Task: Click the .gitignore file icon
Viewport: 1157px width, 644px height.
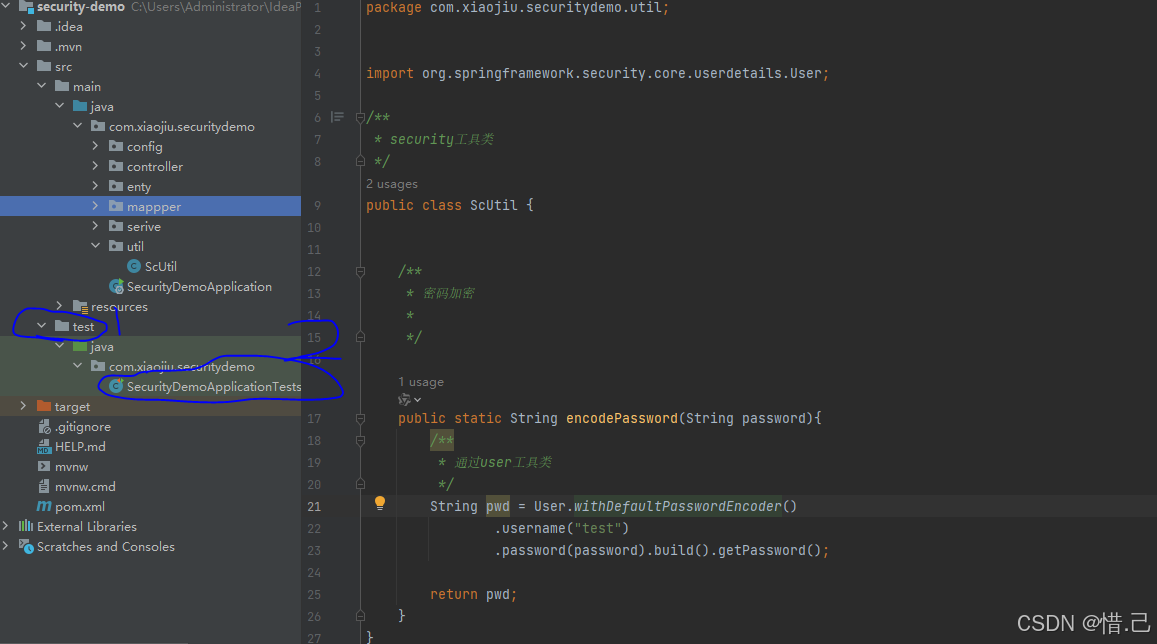Action: [x=44, y=426]
